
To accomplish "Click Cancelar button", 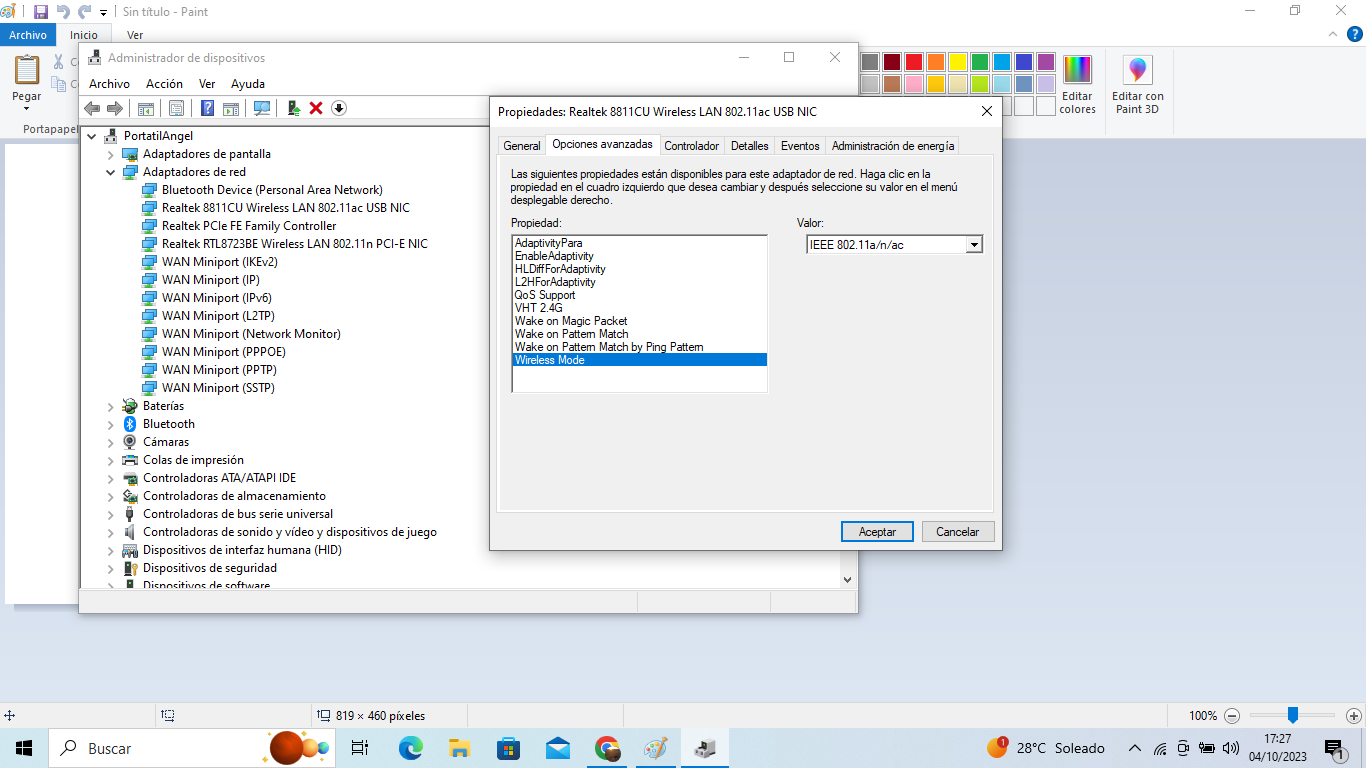I will pyautogui.click(x=957, y=532).
